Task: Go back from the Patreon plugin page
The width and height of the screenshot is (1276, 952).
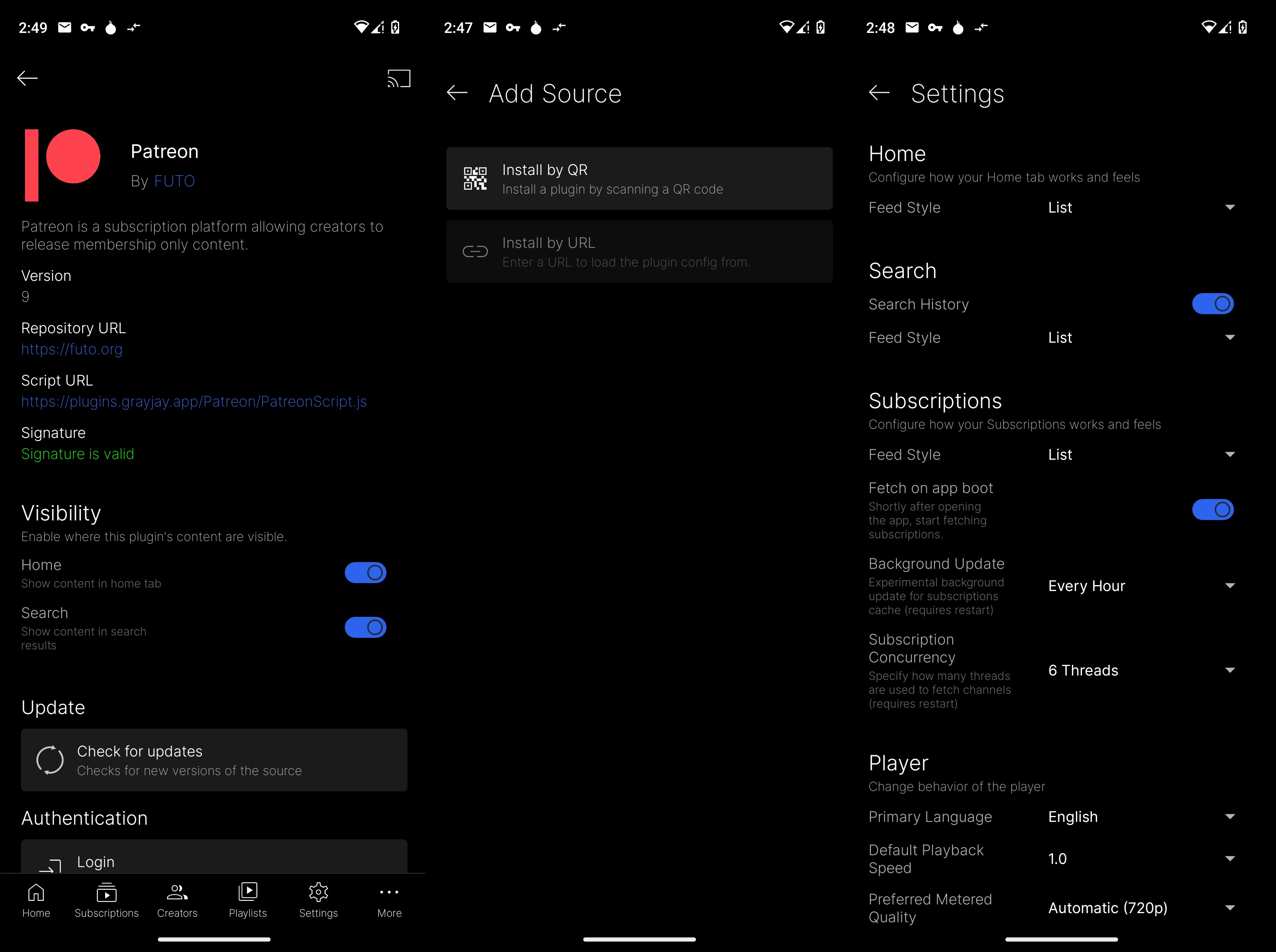Action: pos(27,79)
